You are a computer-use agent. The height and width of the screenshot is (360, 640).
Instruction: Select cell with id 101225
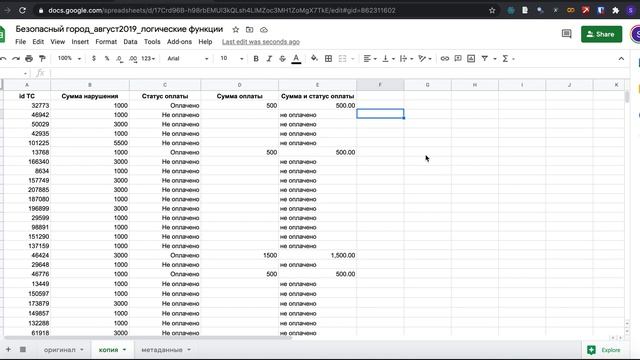[x=27, y=143]
